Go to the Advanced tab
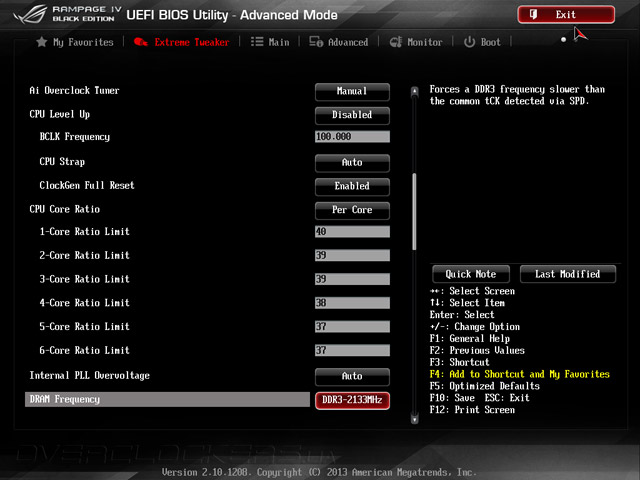The image size is (640, 480). (x=338, y=42)
